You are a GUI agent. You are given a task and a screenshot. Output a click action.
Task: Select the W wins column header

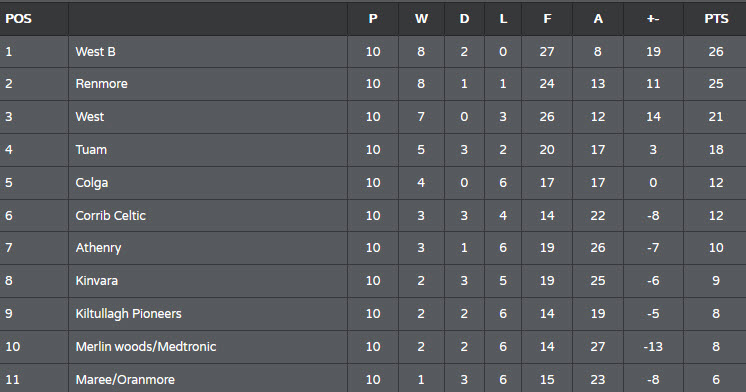point(421,19)
